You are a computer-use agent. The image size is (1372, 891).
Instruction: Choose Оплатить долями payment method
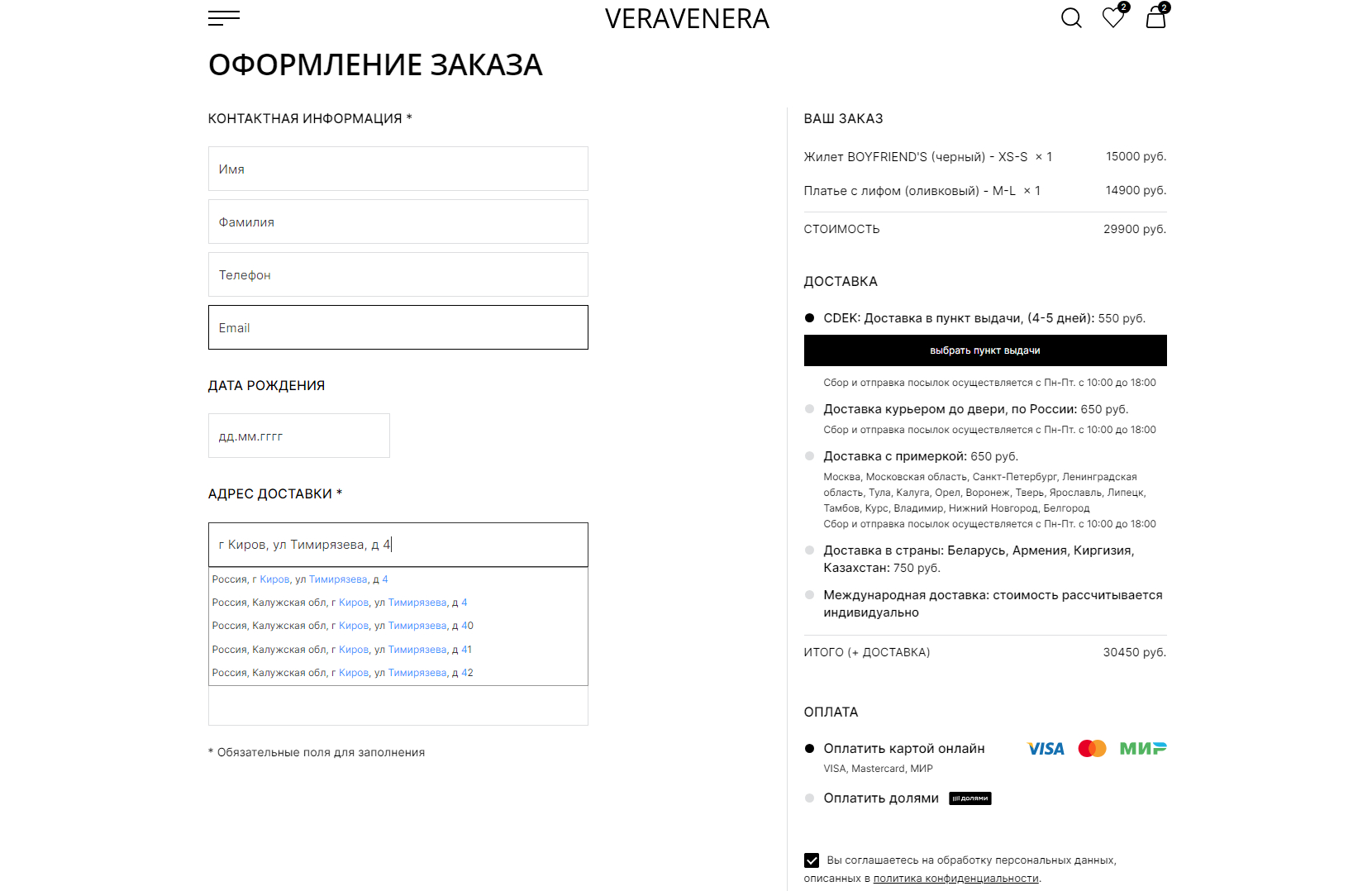[809, 798]
